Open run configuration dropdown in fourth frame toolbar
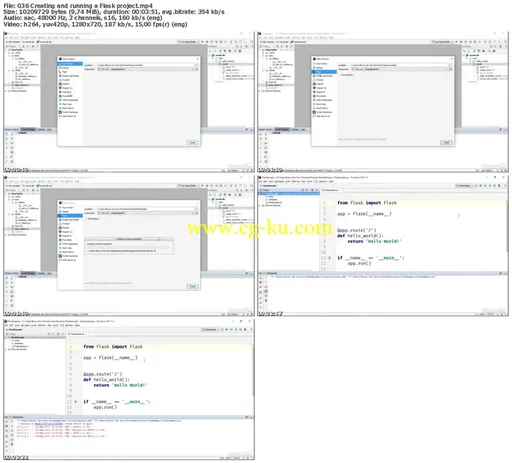This screenshot has height=463, width=512. pyautogui.click(x=464, y=185)
